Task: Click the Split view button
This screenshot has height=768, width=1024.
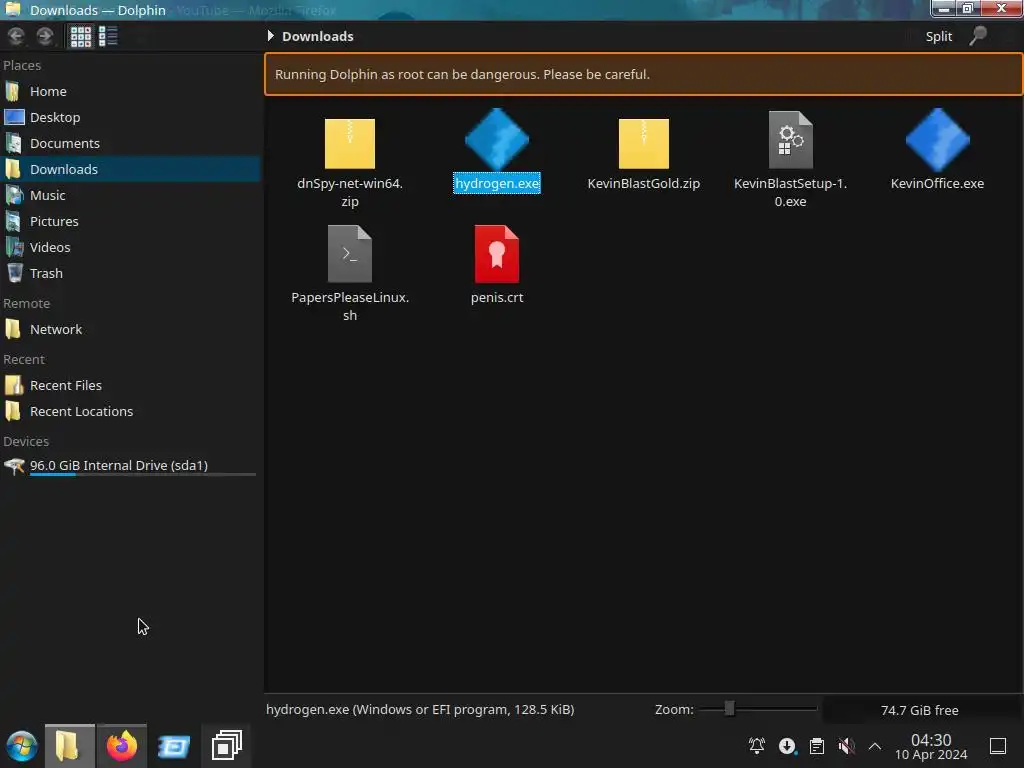Action: [x=938, y=37]
